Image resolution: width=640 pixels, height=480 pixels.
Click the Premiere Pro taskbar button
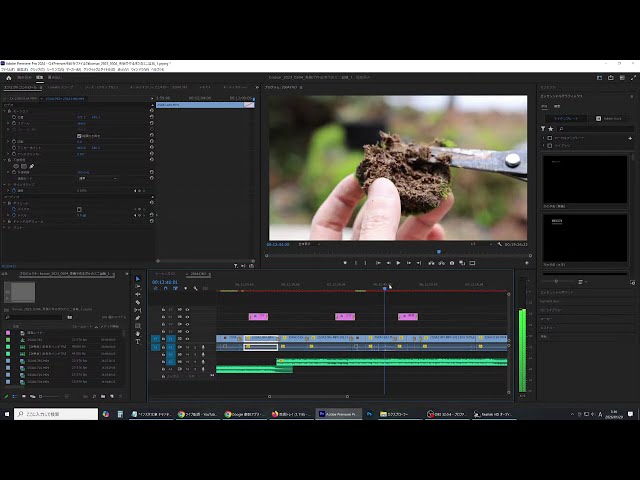tap(338, 414)
